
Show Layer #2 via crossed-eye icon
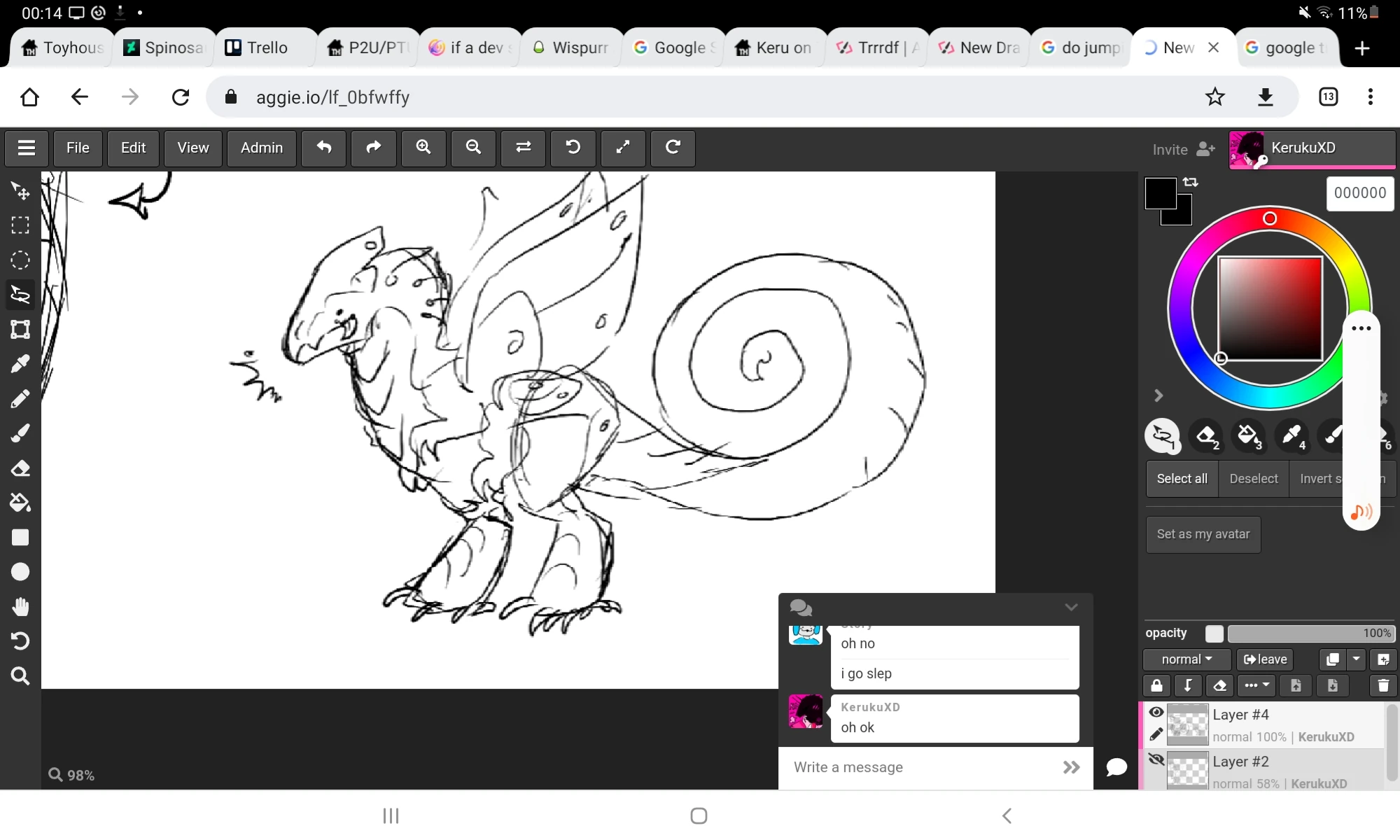tap(1156, 760)
